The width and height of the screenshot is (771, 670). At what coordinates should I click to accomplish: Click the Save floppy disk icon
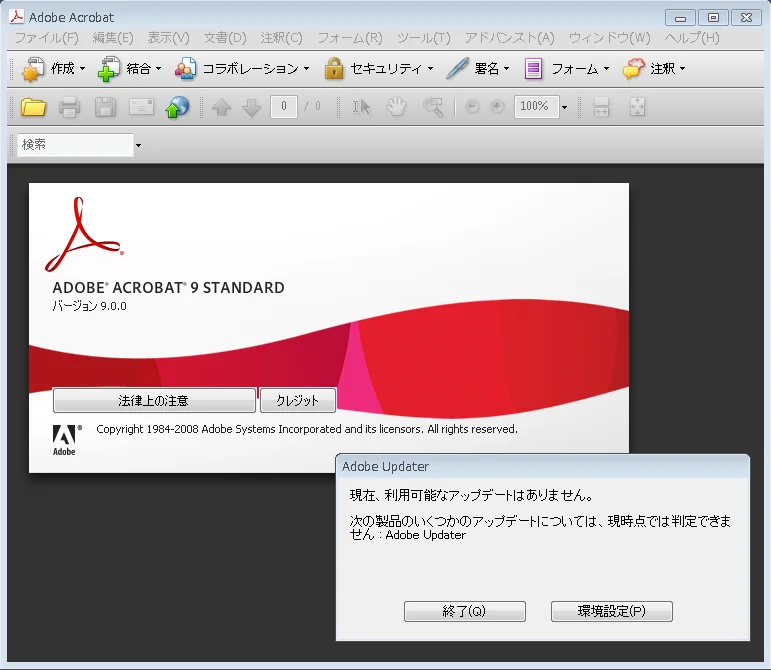[x=105, y=107]
